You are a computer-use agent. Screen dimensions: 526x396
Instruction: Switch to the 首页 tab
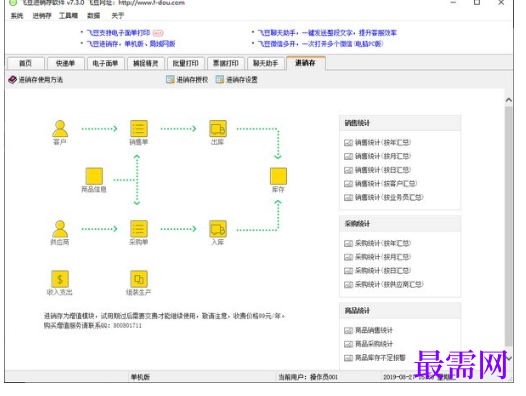tap(26, 63)
